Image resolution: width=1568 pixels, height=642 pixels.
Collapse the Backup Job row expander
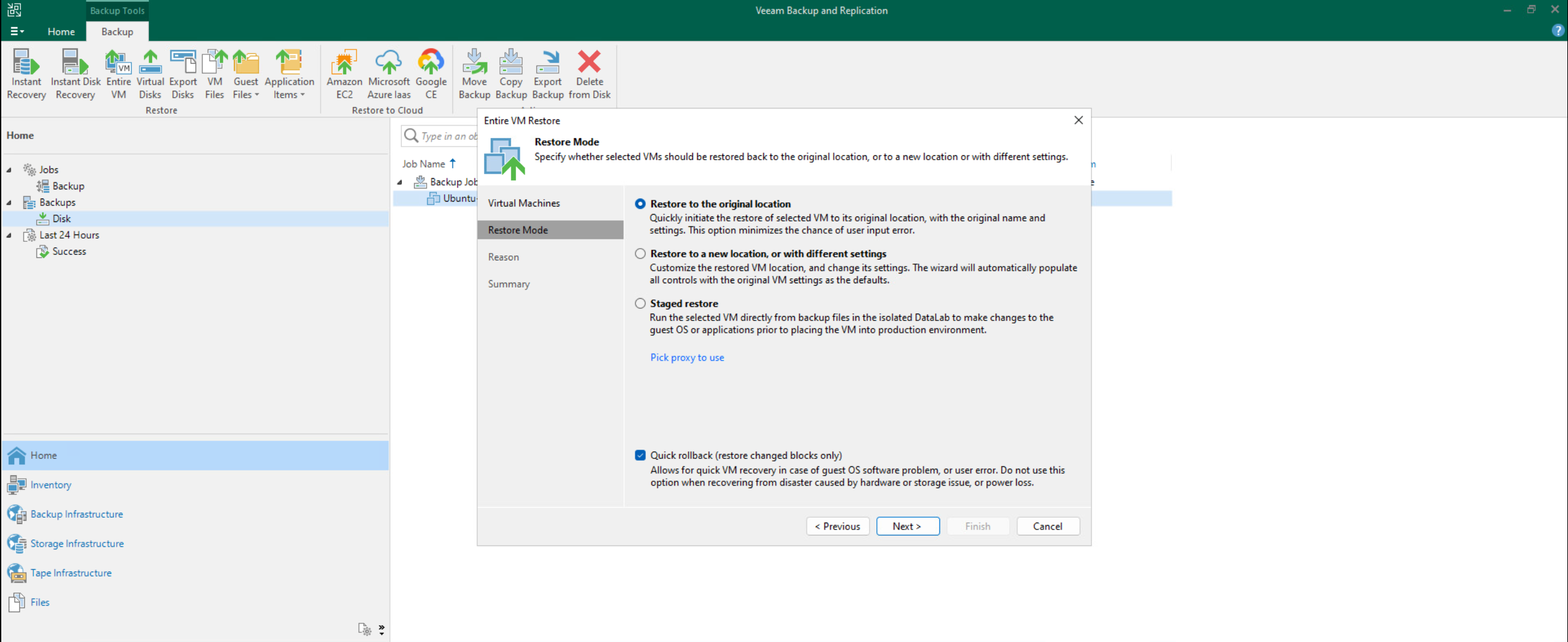coord(400,182)
